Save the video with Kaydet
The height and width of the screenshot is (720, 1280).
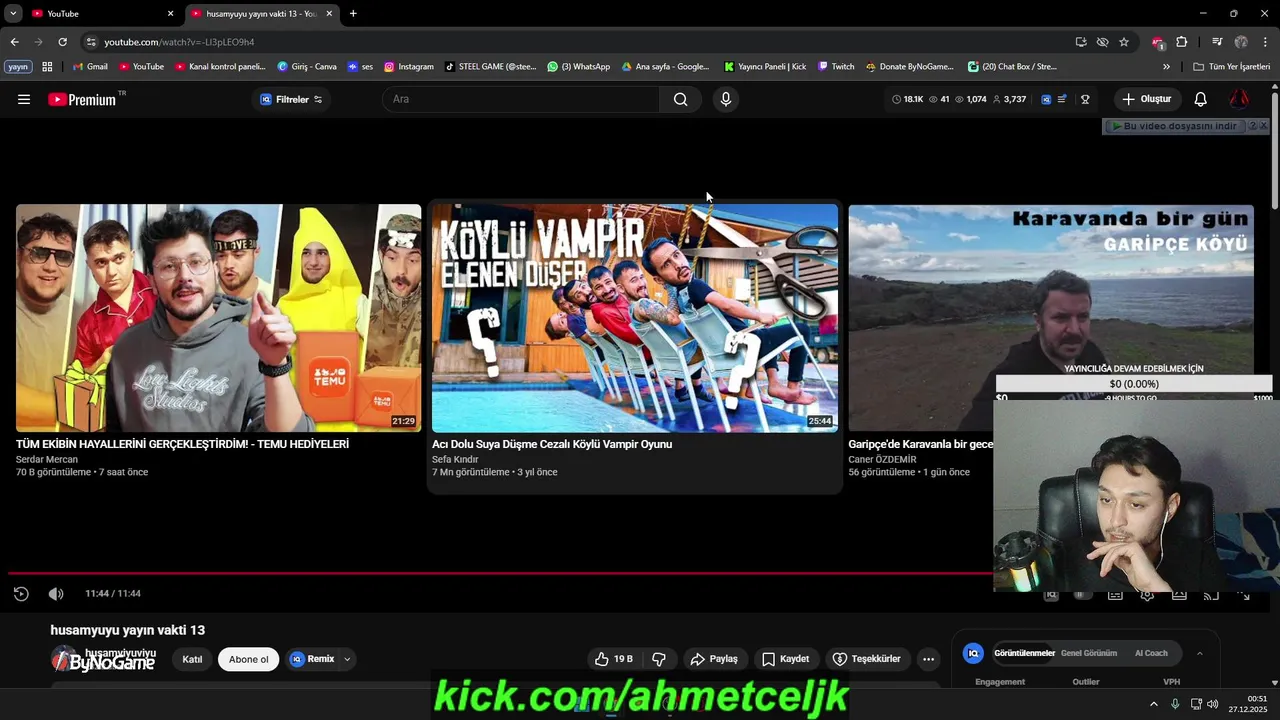click(785, 659)
